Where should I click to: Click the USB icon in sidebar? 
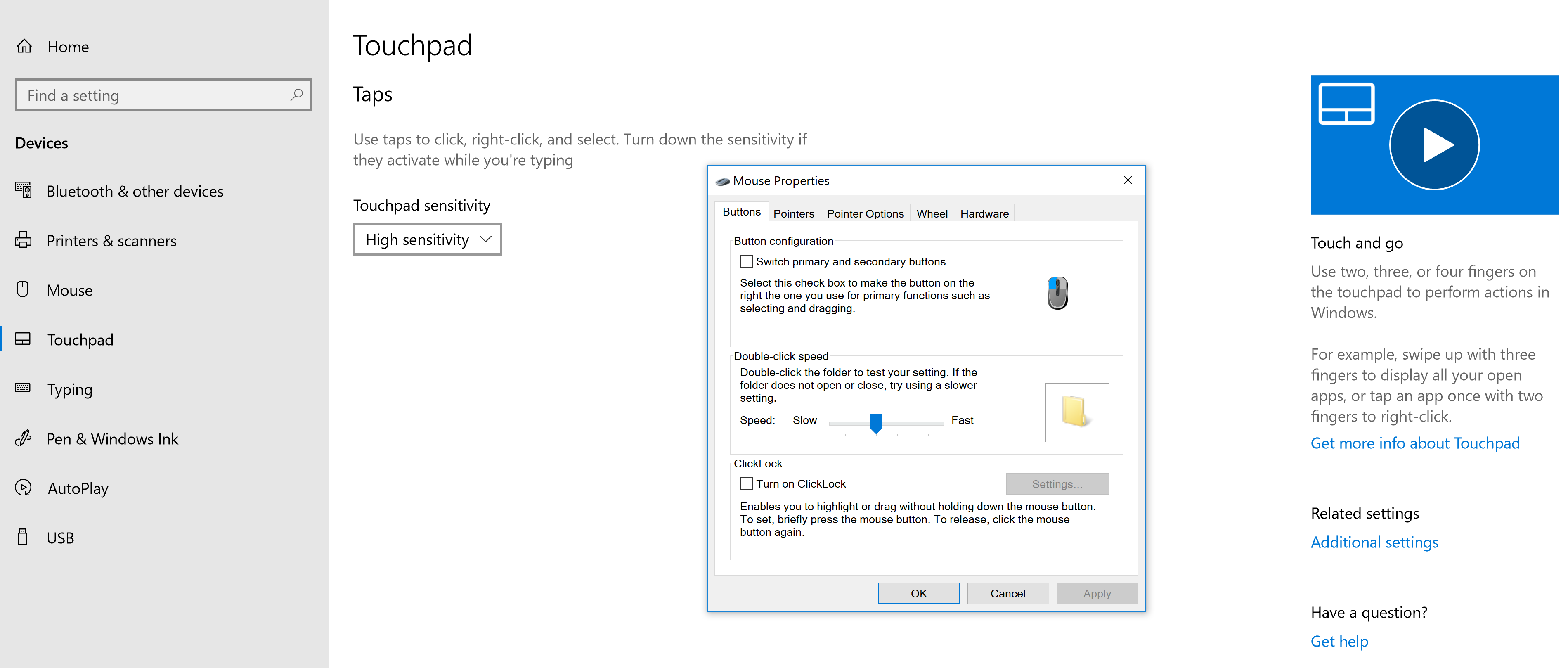click(x=23, y=537)
